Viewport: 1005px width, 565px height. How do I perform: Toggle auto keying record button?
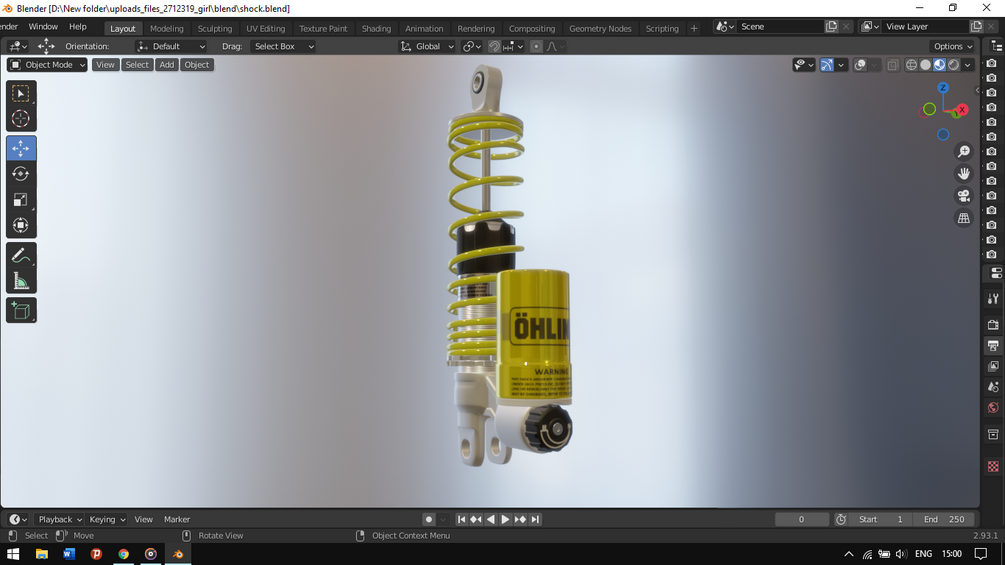tap(429, 520)
